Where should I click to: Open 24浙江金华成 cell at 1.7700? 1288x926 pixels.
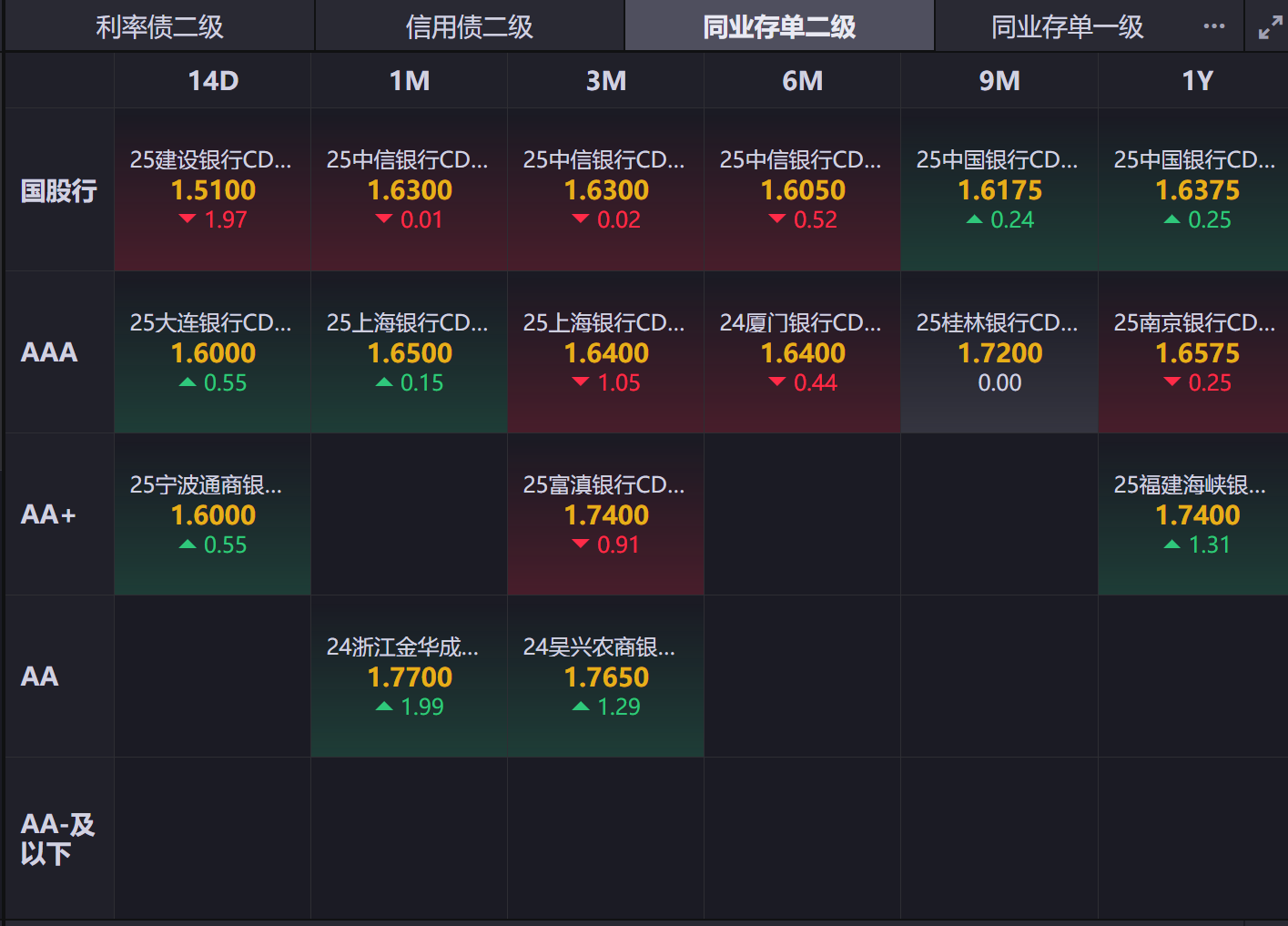(410, 677)
